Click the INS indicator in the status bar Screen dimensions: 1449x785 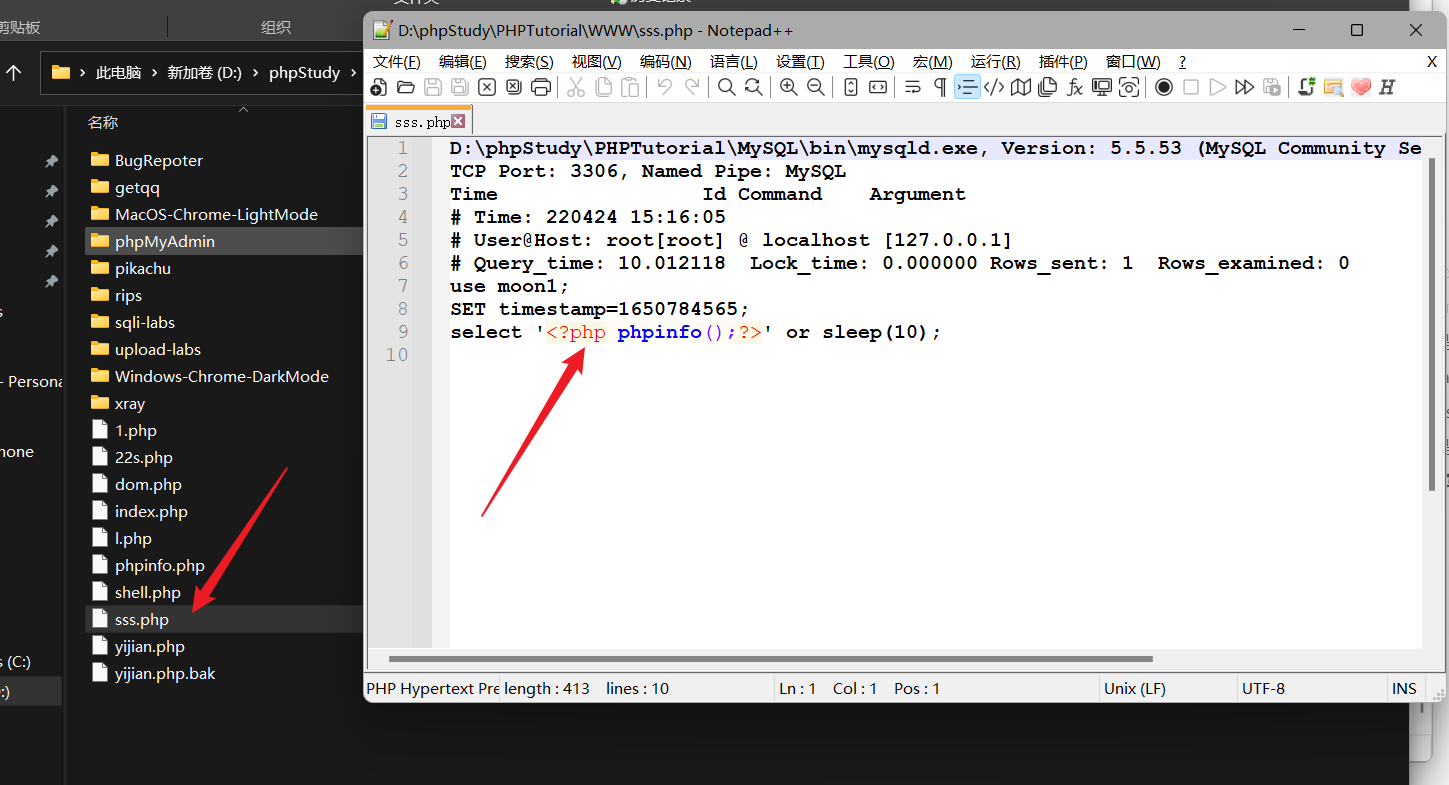click(1404, 688)
